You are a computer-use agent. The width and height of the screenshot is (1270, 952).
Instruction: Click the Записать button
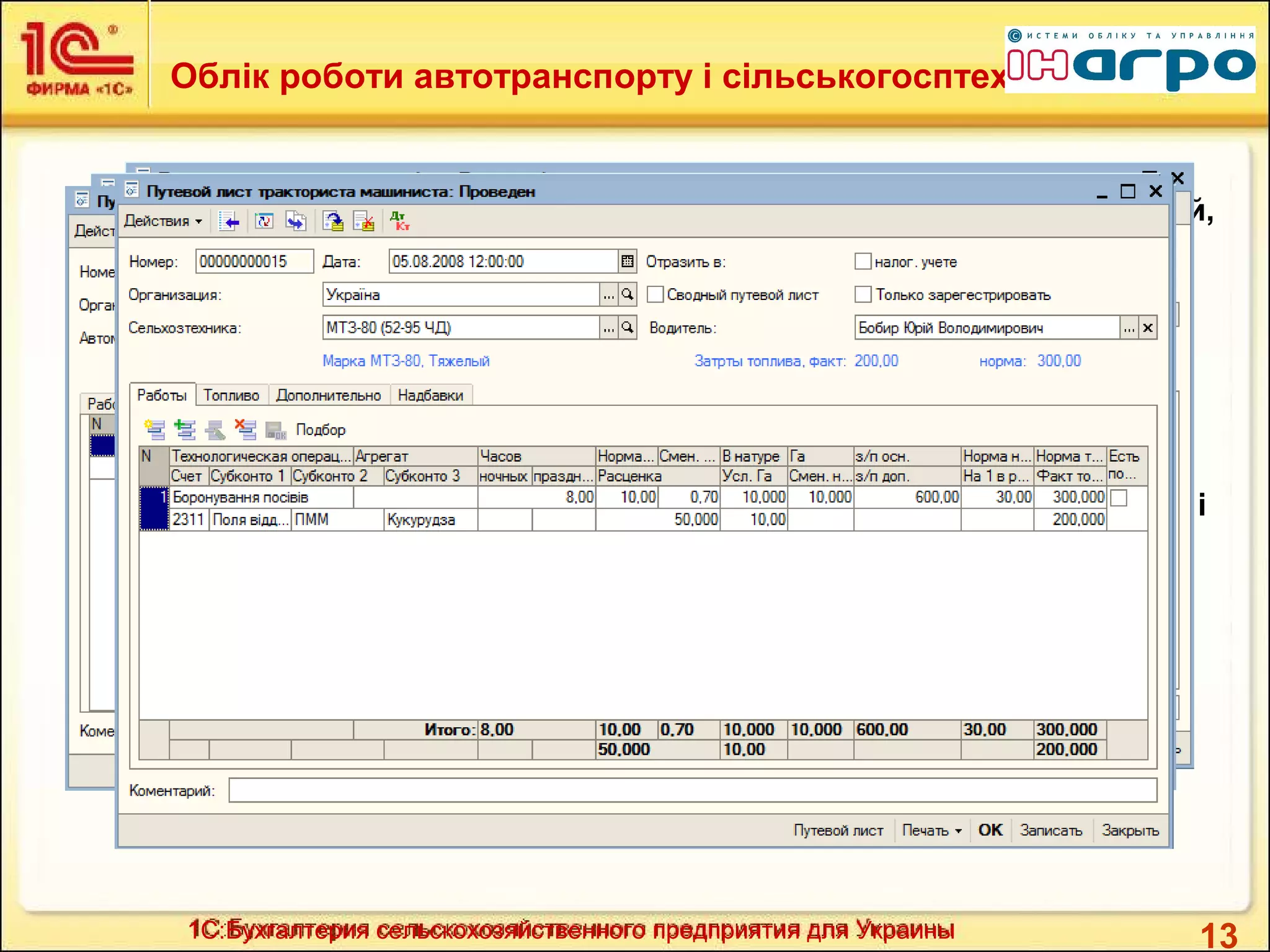[x=1051, y=831]
